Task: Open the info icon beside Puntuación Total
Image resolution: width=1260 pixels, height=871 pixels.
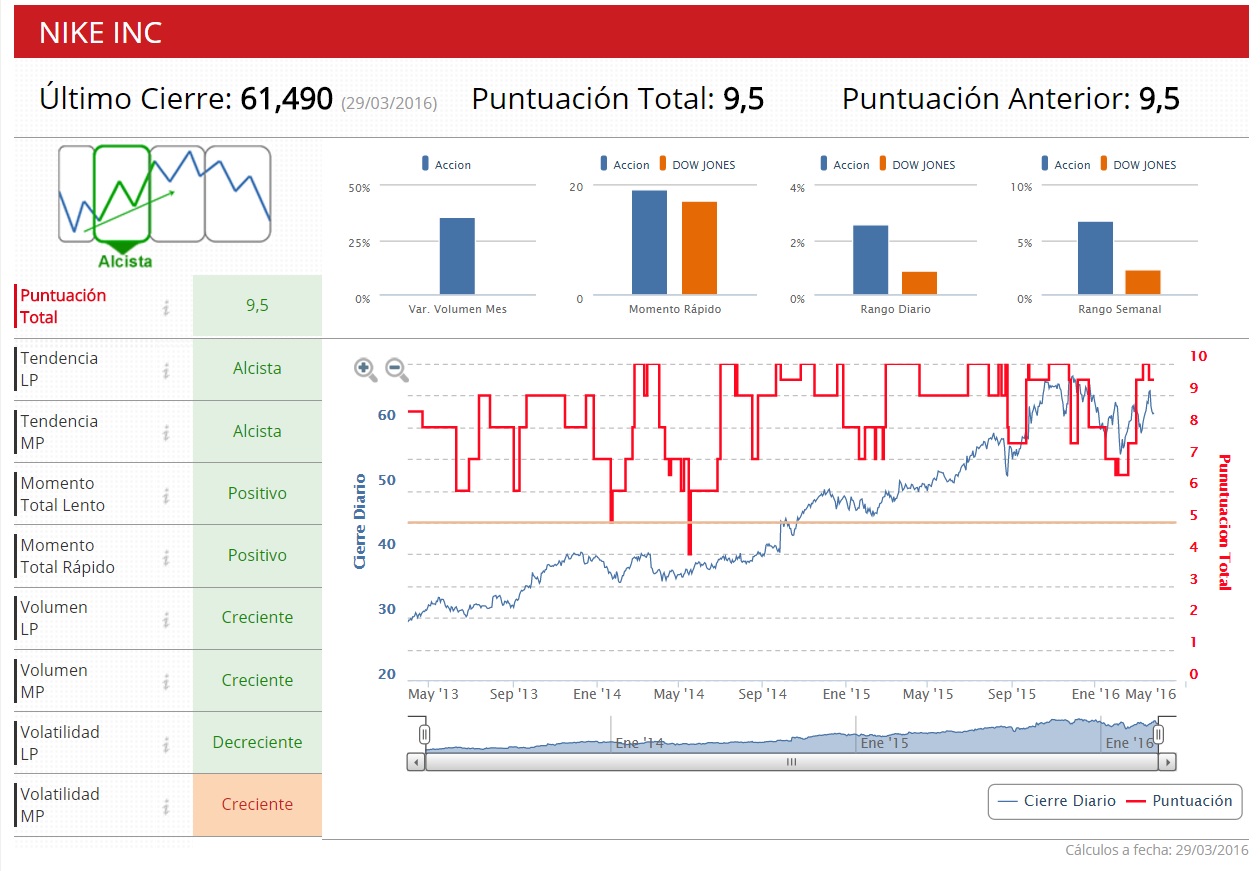Action: click(x=166, y=307)
